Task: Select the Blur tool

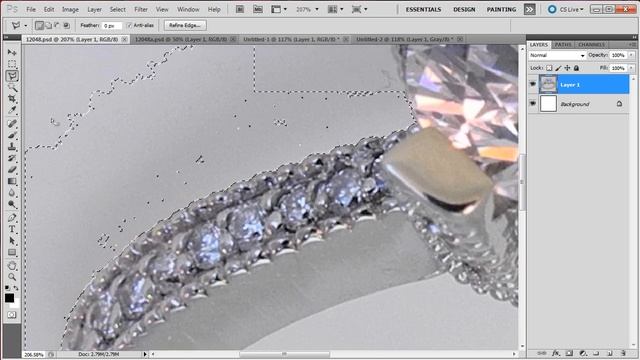Action: (x=12, y=193)
